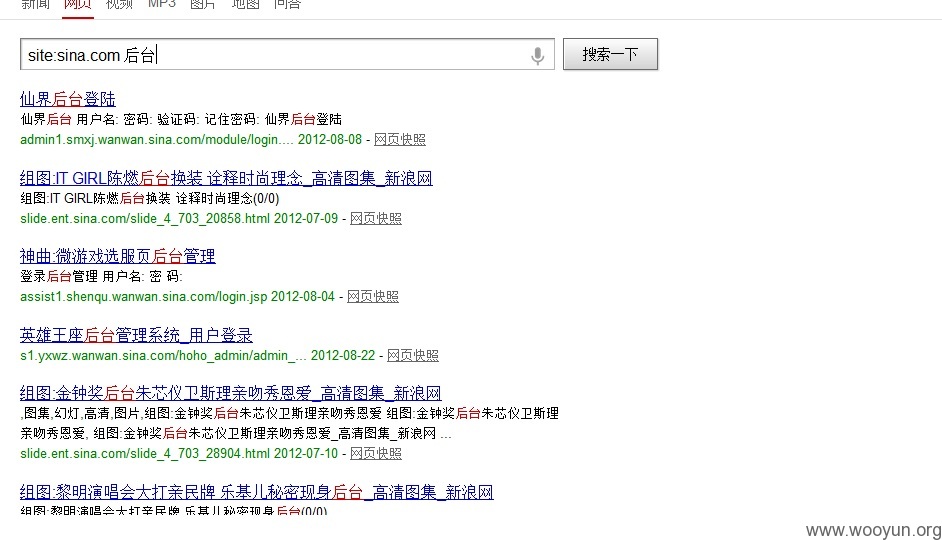Click the admin1.smxj.wanwan.sina.com/module/login URL text

pyautogui.click(x=157, y=139)
